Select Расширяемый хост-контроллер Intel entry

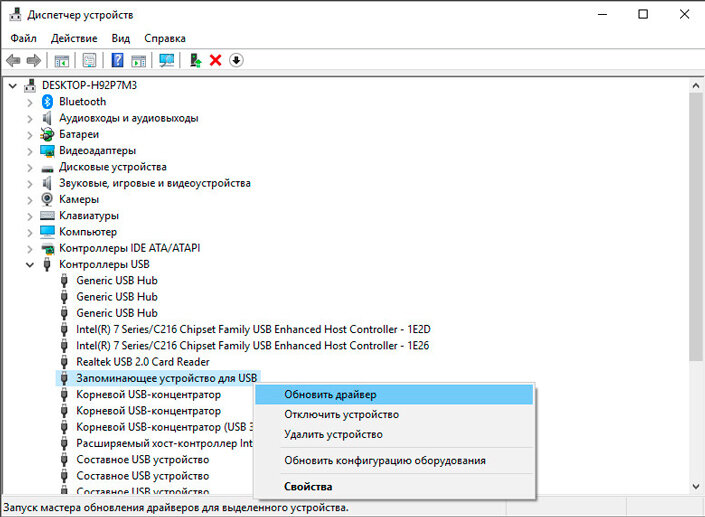tap(164, 443)
